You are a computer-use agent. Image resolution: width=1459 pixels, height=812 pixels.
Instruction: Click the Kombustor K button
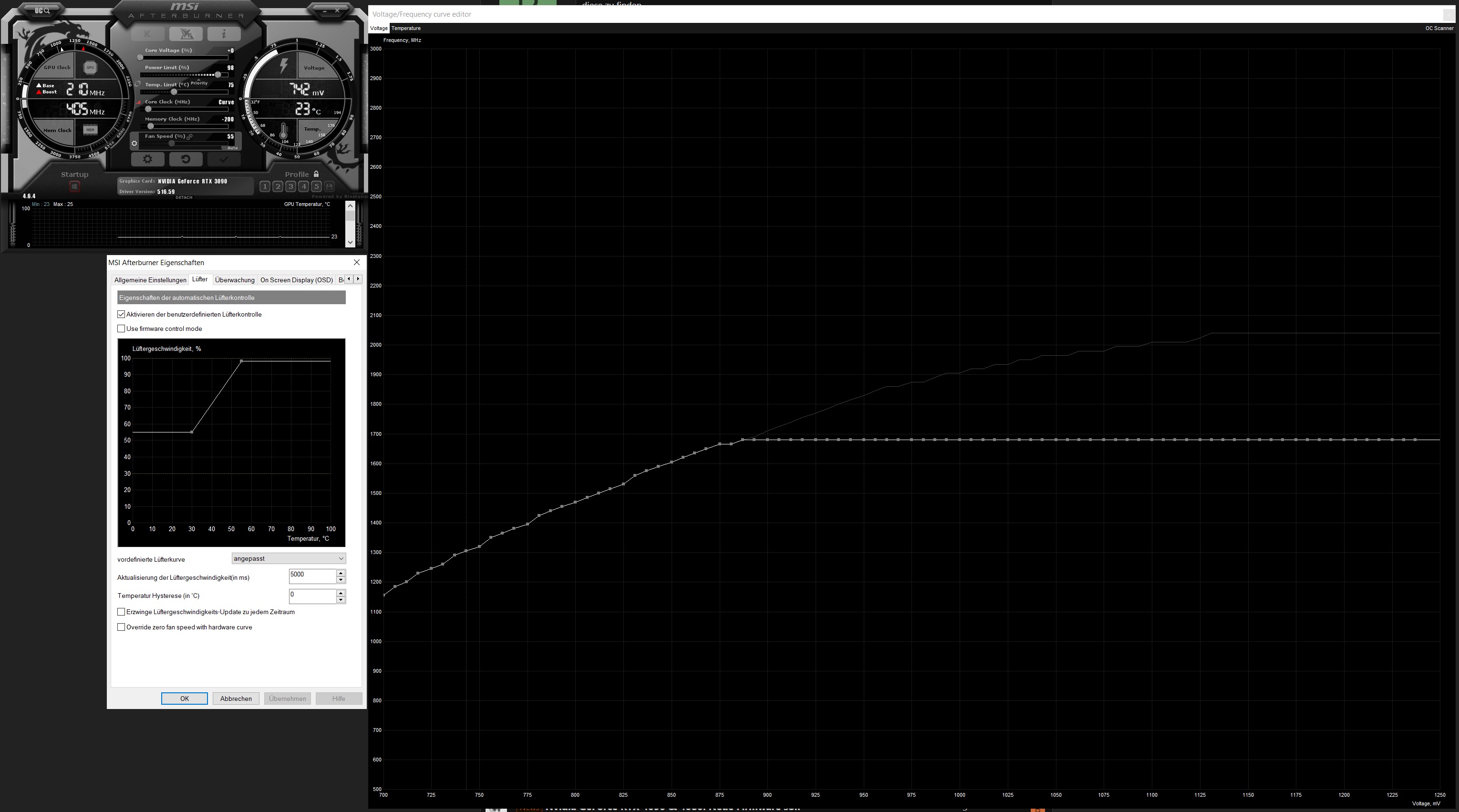[x=147, y=34]
